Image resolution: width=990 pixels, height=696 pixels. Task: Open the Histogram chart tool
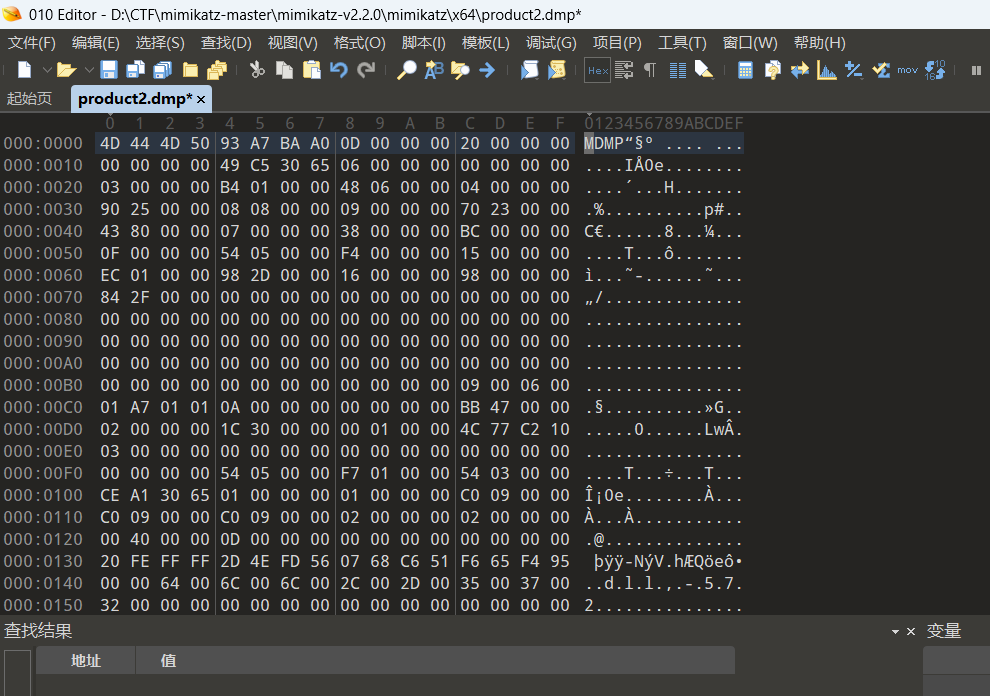pos(827,70)
